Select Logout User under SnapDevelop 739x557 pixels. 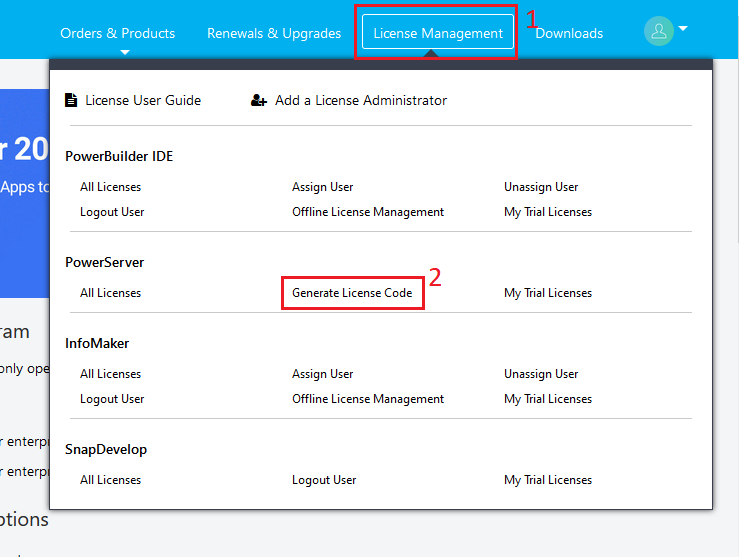(x=324, y=480)
